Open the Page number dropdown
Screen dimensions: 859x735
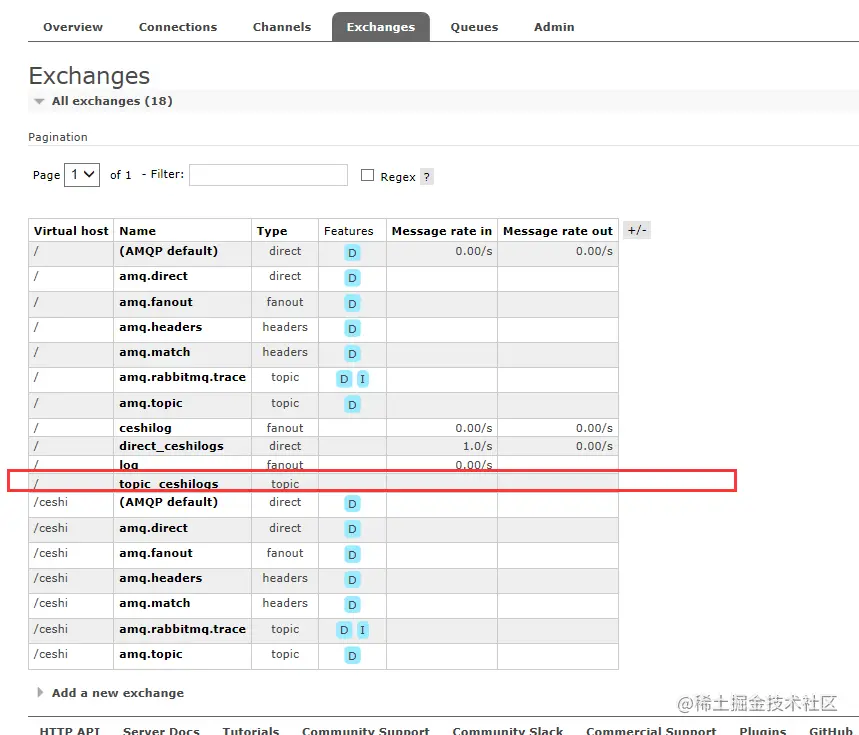tap(82, 175)
